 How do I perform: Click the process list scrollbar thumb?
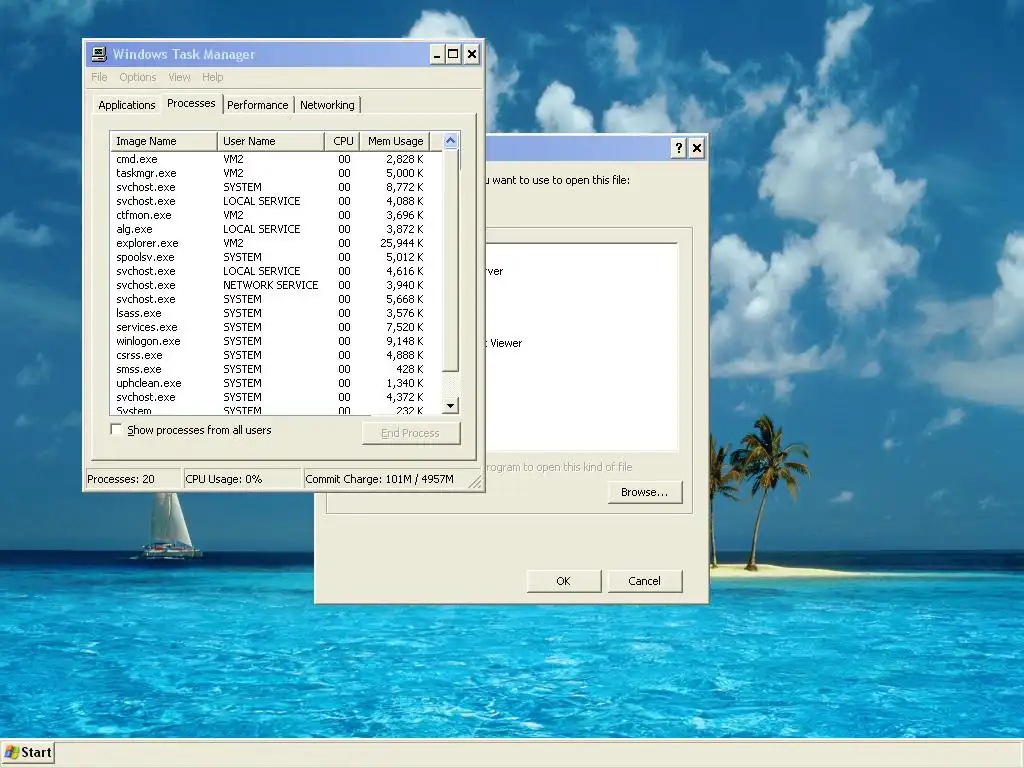tap(451, 260)
